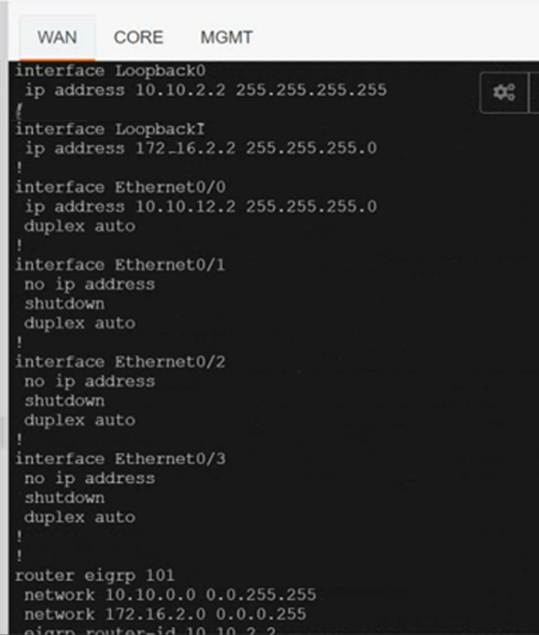
Task: Click the button right of the gear
Action: (535, 92)
